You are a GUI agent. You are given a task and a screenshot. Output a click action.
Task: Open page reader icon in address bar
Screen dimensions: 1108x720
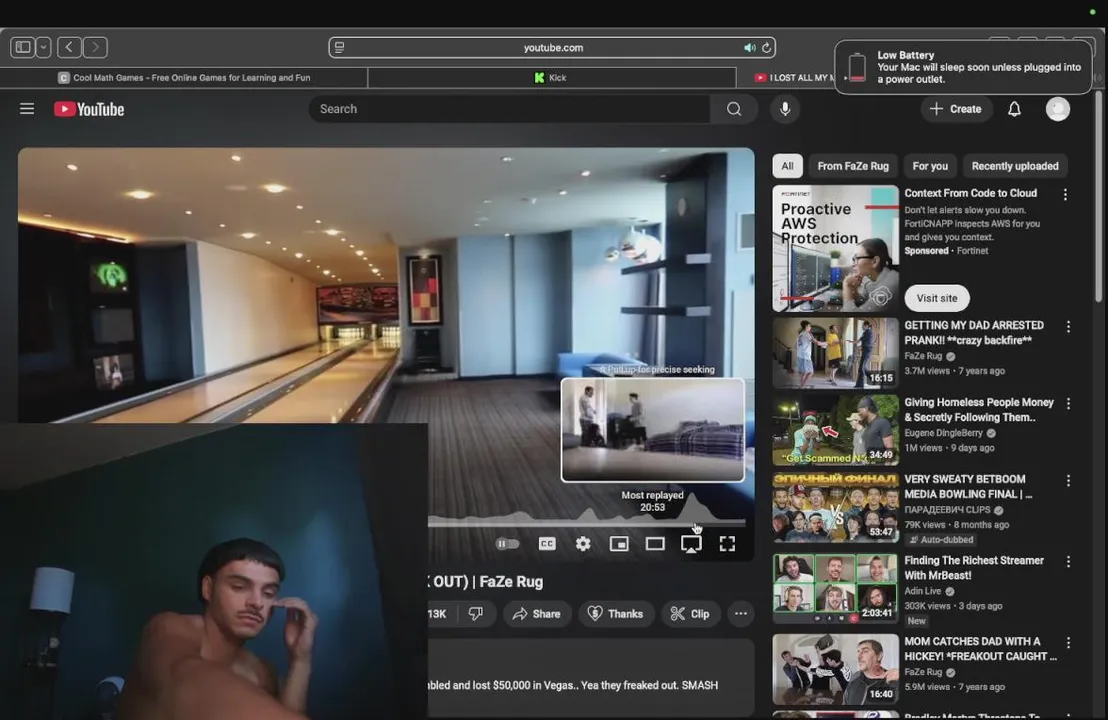340,47
